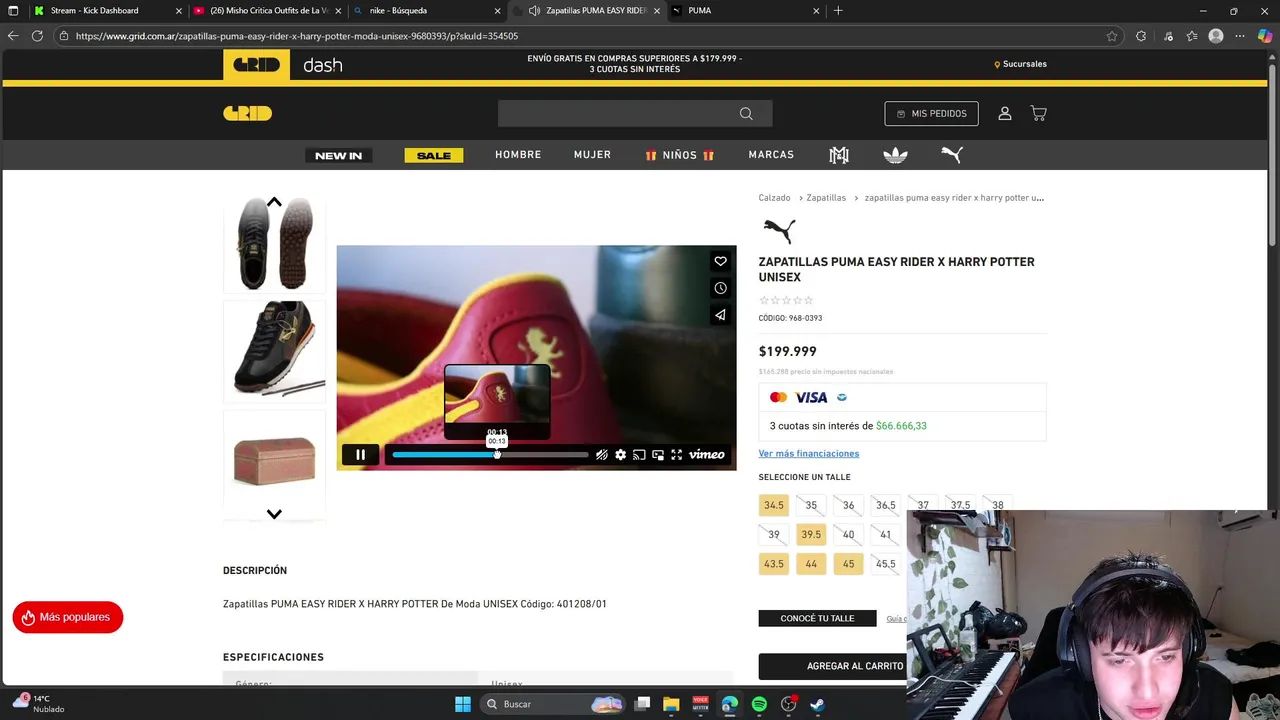
Task: Open the HOMBRE menu
Action: 518,155
